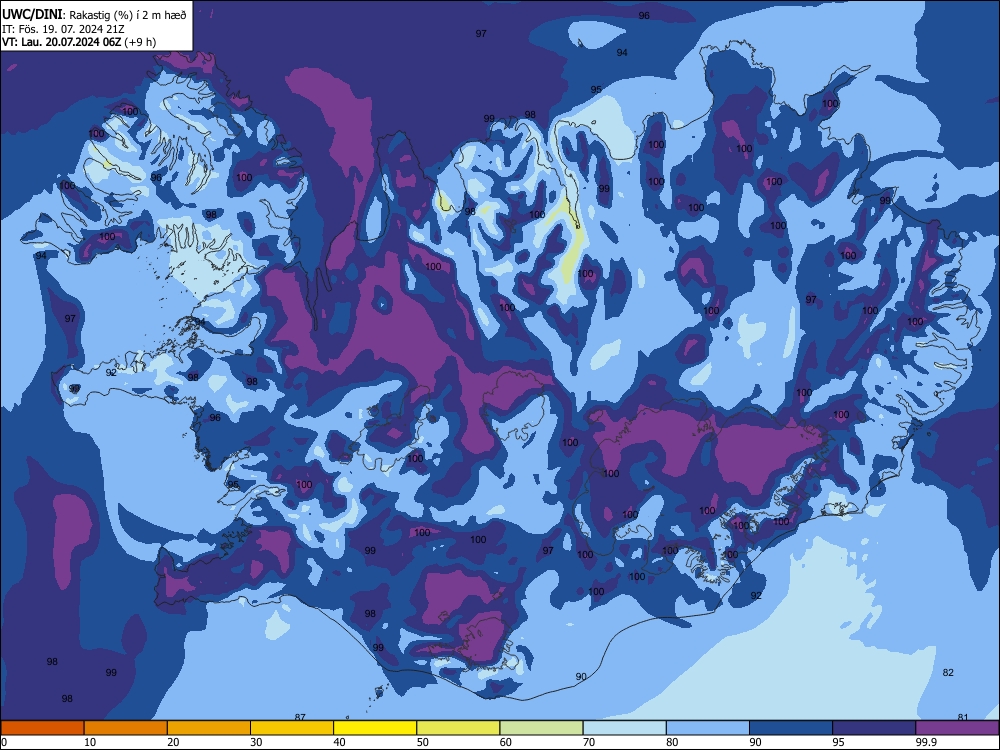Select the legend scale label '10'
This screenshot has height=750, width=1000.
pyautogui.click(x=90, y=742)
